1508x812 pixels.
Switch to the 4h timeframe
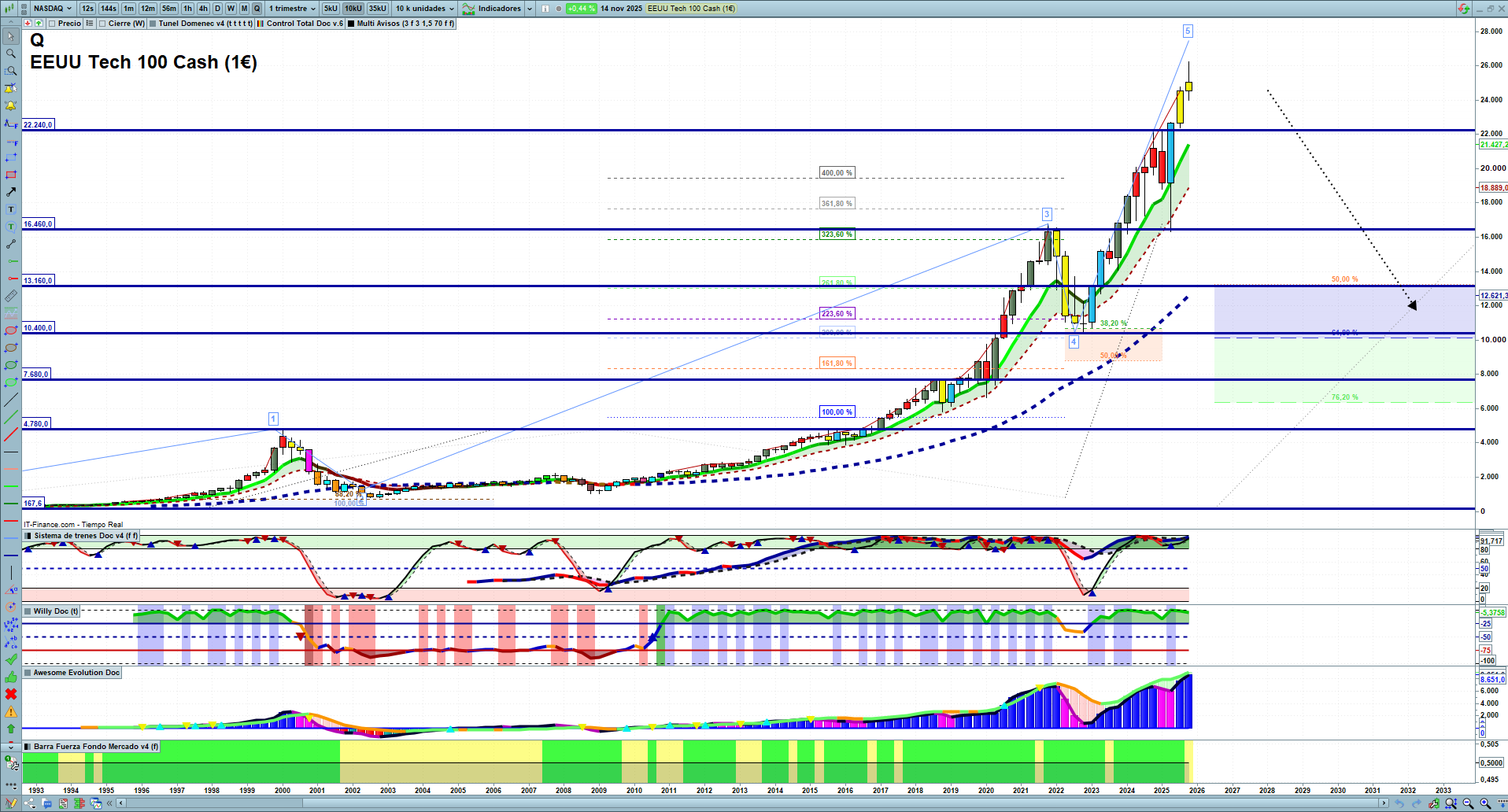(x=203, y=9)
